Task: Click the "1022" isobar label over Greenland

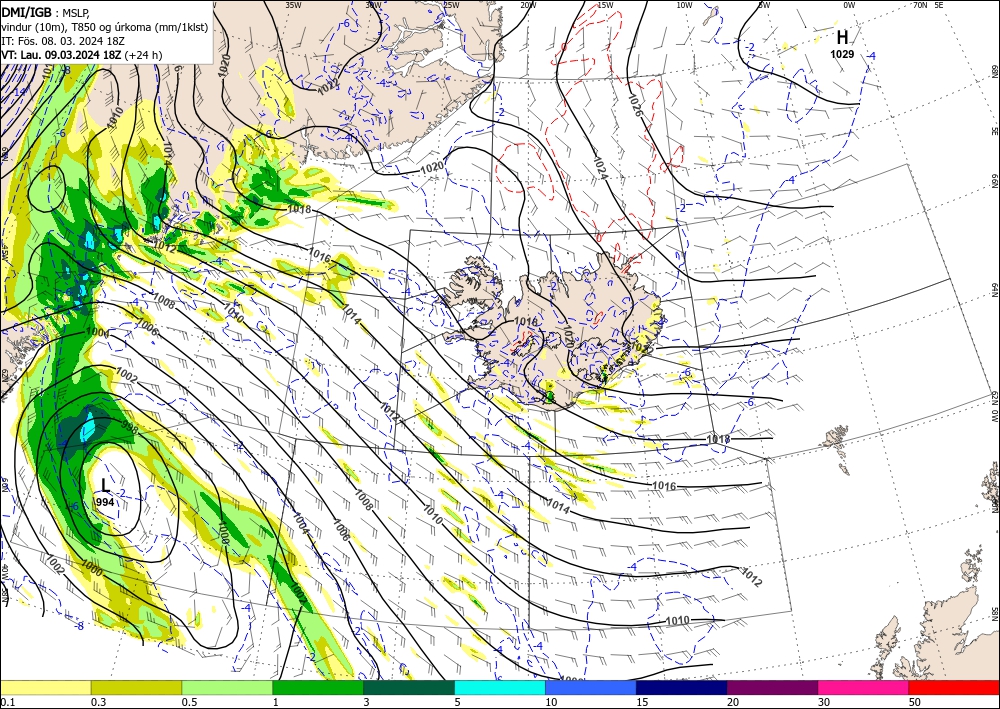Action: pyautogui.click(x=328, y=86)
